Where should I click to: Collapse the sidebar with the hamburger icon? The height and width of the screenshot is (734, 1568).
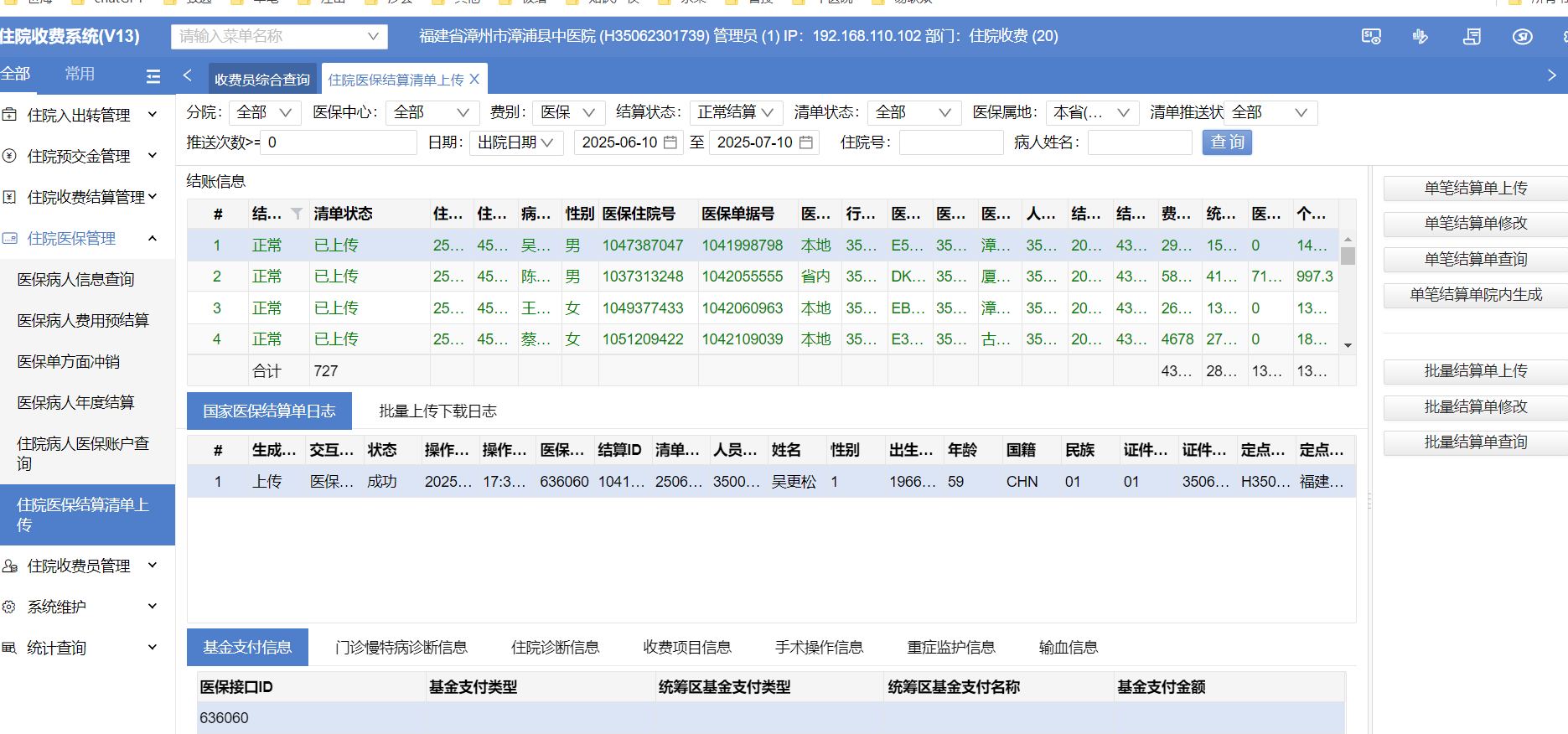click(x=153, y=76)
